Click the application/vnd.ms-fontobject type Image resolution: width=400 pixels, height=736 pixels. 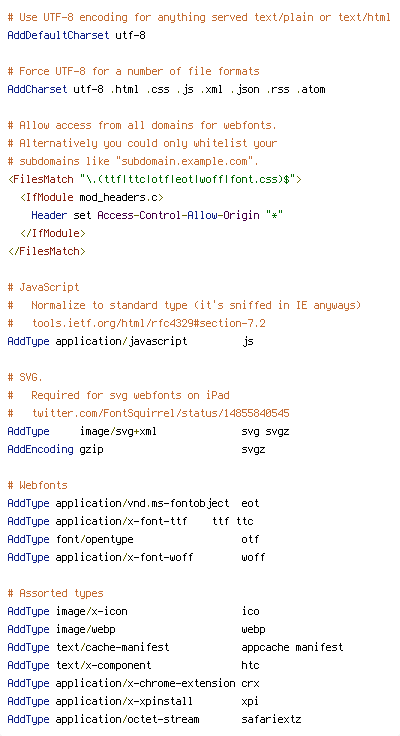click(x=142, y=503)
